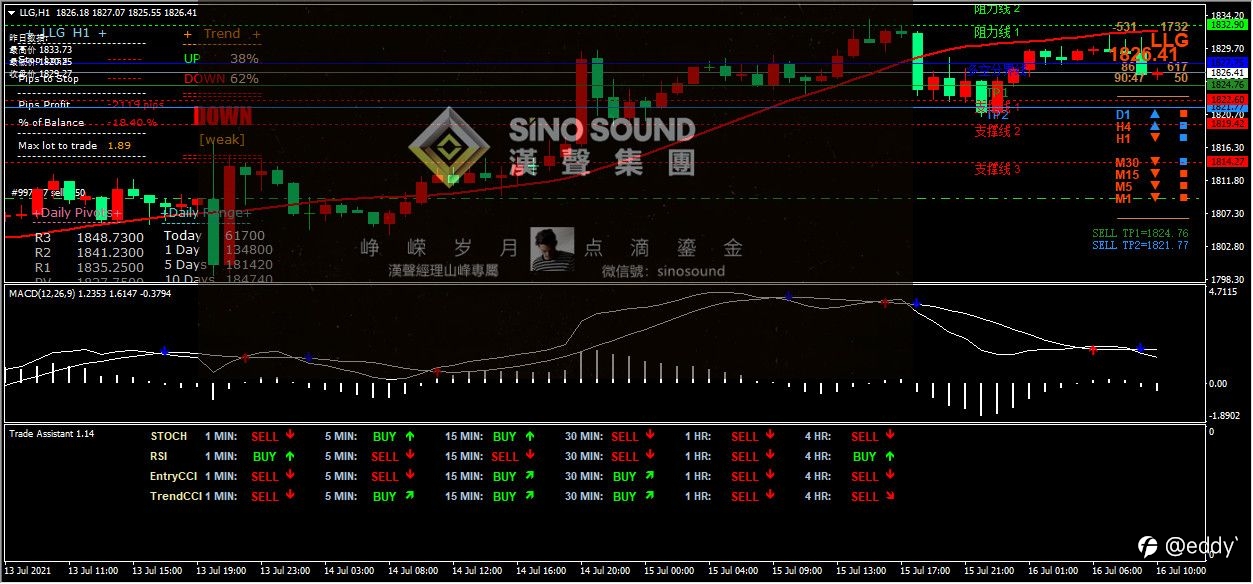Click the green 1832.90 price label
The width and height of the screenshot is (1253, 584).
[1225, 24]
